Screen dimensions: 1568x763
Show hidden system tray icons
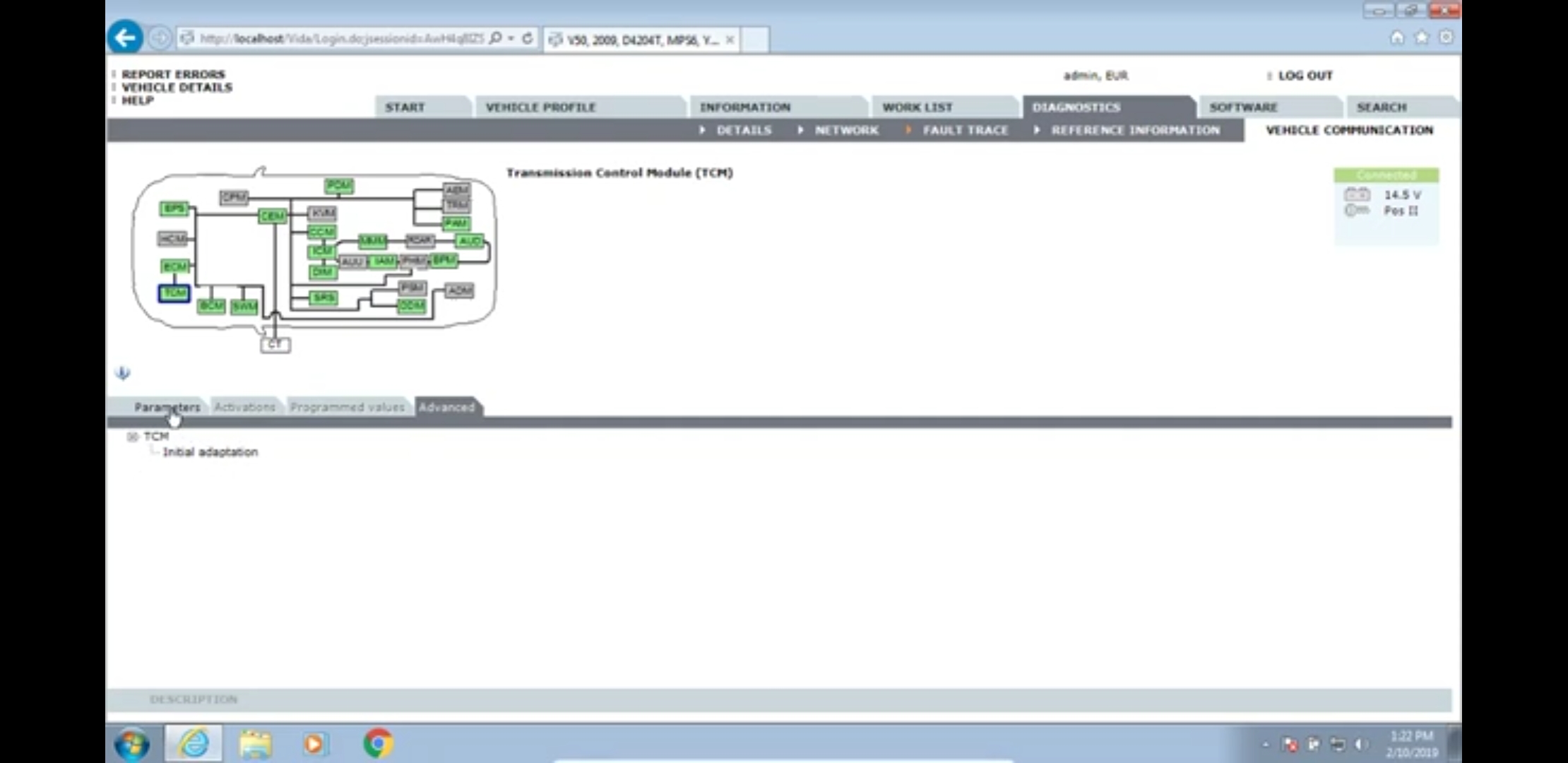pyautogui.click(x=1266, y=745)
